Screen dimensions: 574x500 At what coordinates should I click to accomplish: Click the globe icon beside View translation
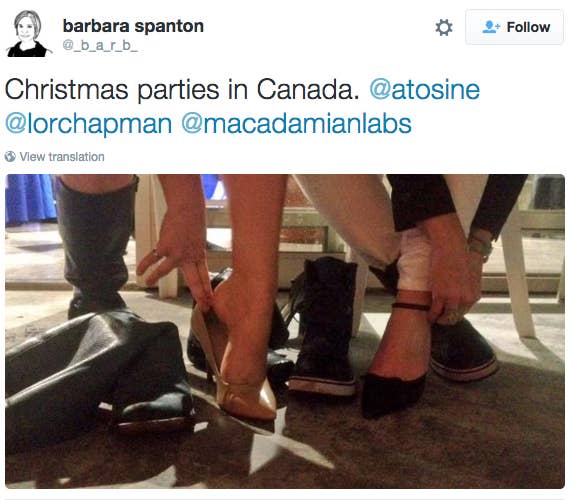click(x=10, y=157)
